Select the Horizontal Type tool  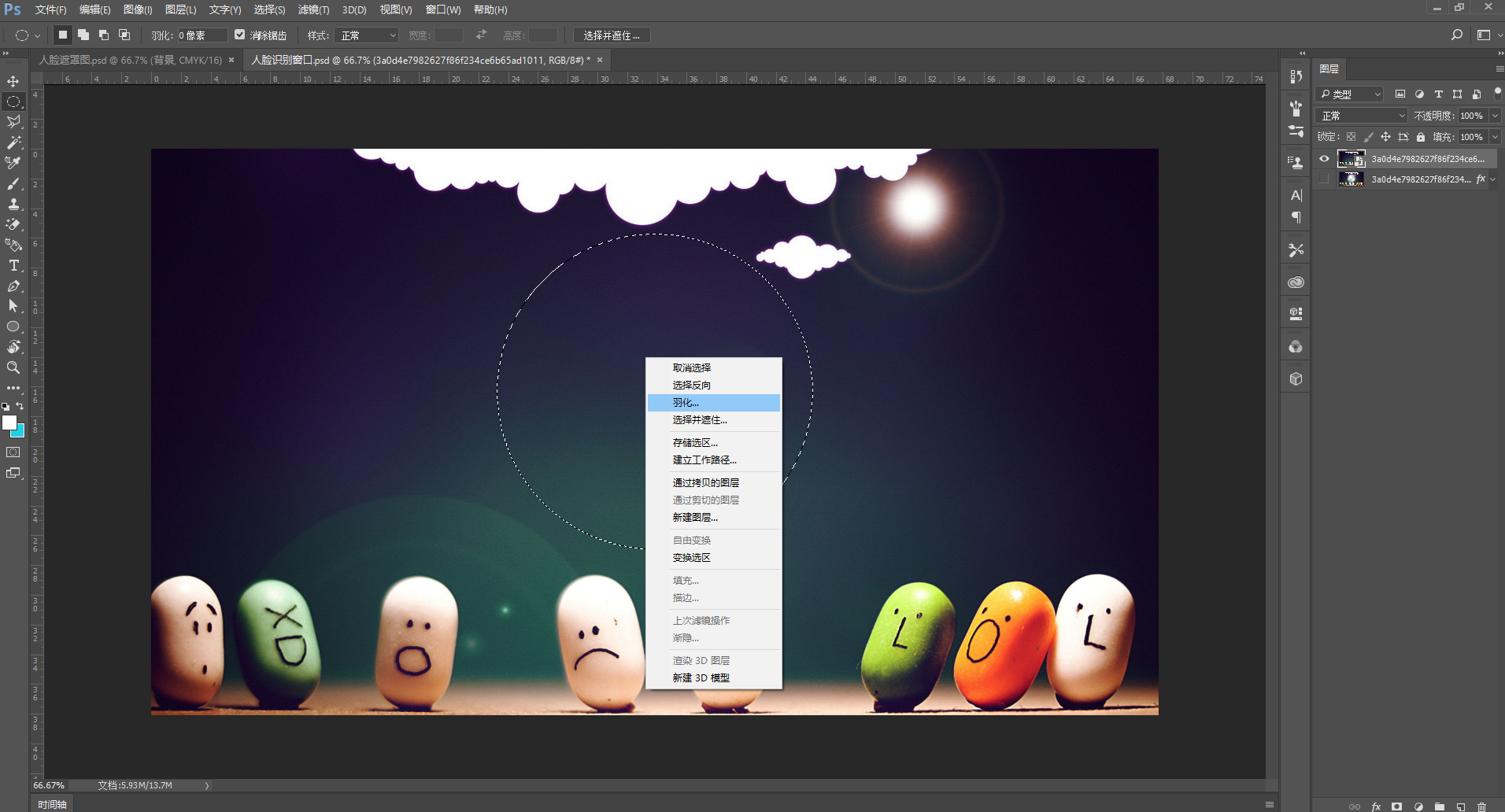tap(13, 264)
